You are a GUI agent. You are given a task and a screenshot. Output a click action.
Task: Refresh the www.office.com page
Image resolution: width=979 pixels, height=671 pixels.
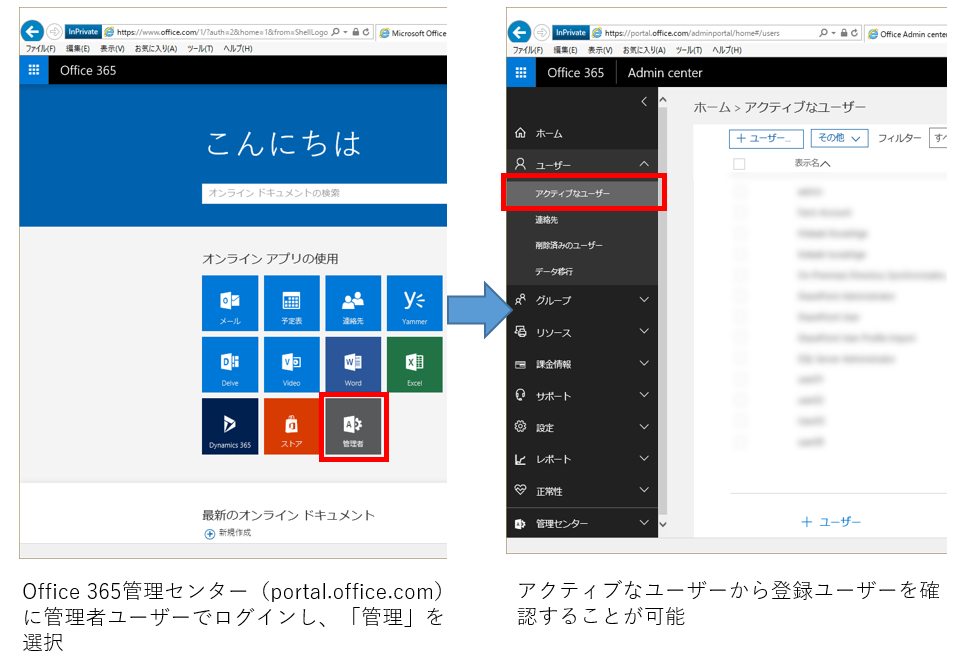click(x=366, y=32)
